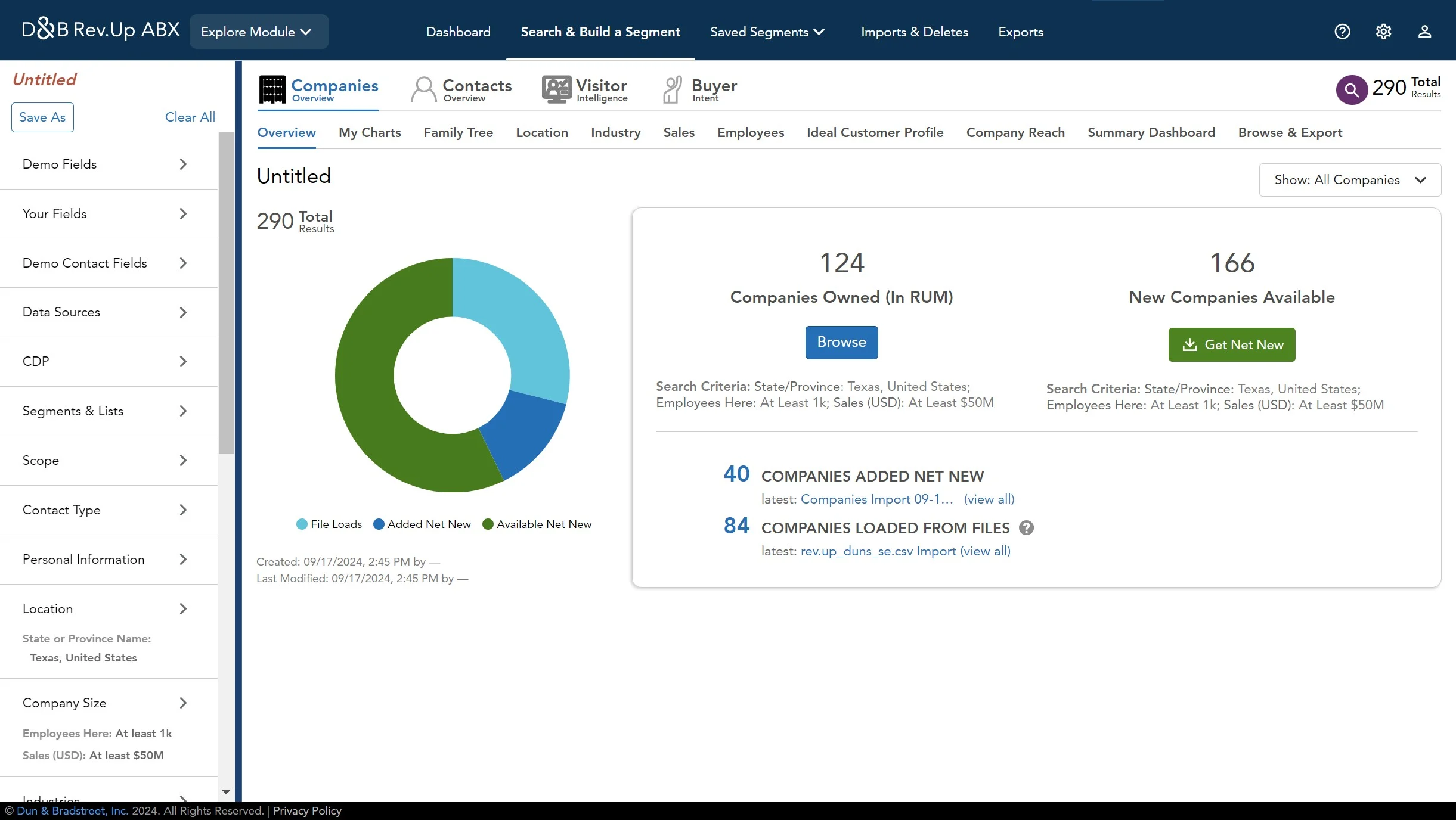The image size is (1456, 820).
Task: Expand CDP filter
Action: click(109, 361)
